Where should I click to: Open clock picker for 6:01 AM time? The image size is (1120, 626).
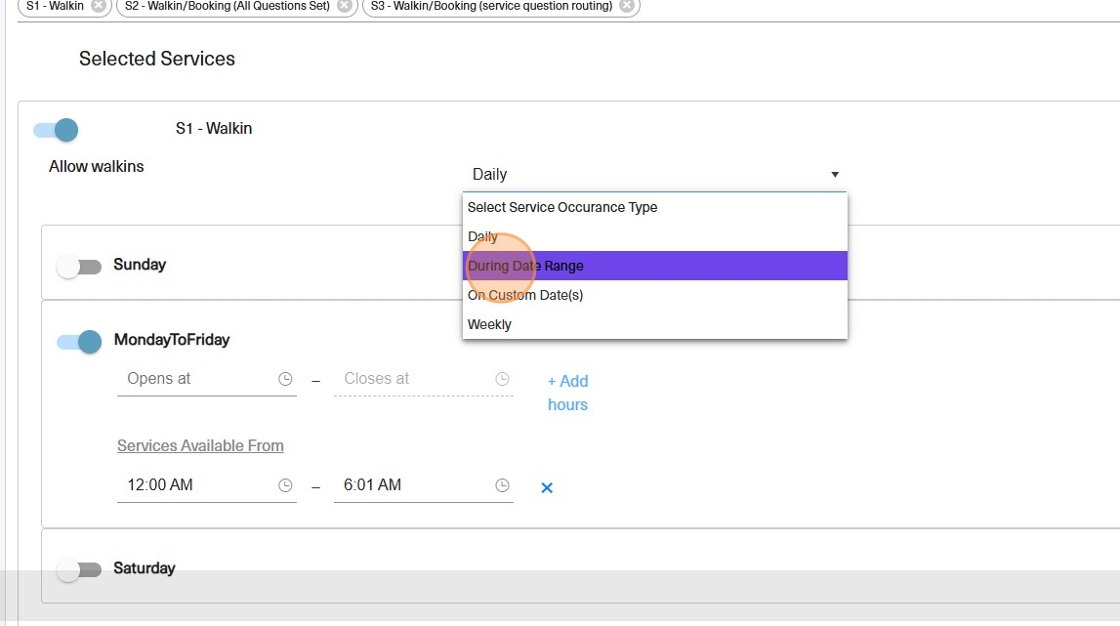pyautogui.click(x=502, y=486)
